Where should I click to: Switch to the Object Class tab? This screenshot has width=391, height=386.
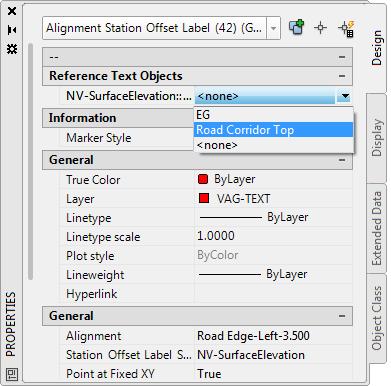click(x=377, y=318)
